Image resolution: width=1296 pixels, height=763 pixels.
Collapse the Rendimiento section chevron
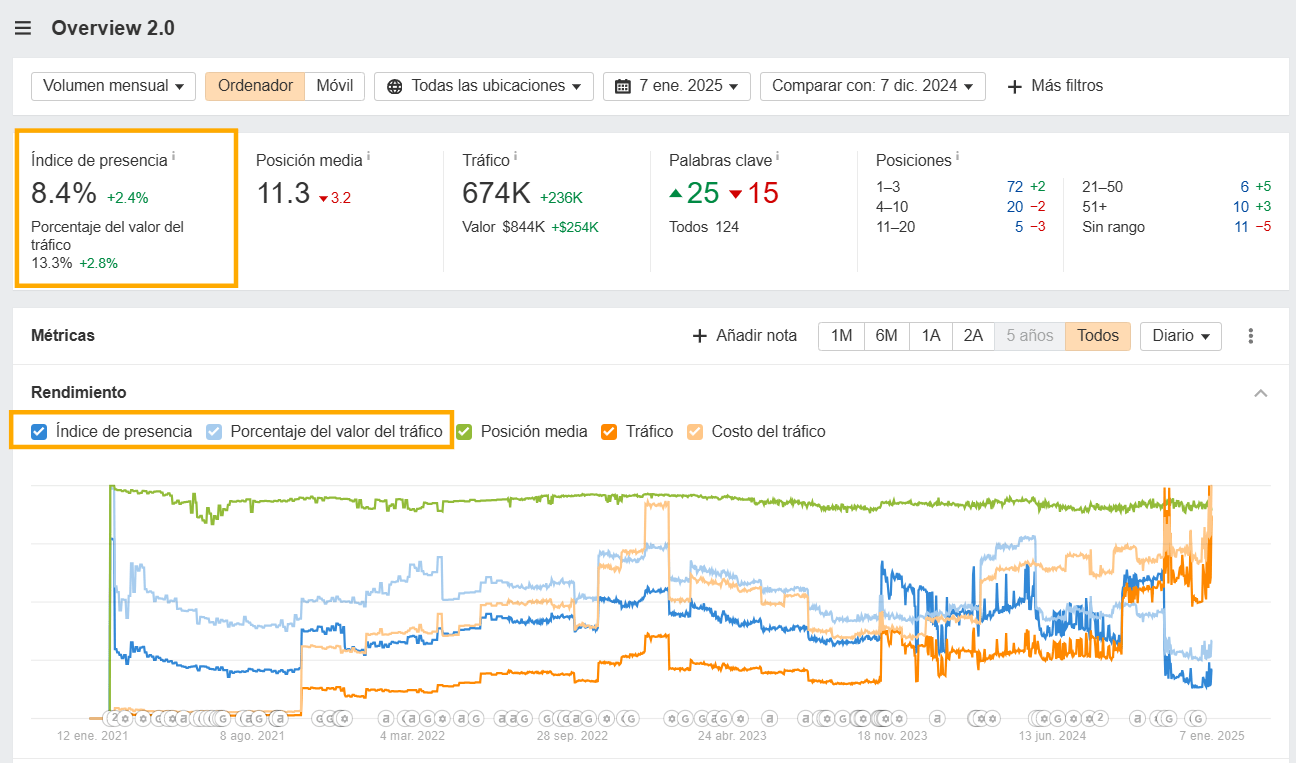tap(1261, 393)
